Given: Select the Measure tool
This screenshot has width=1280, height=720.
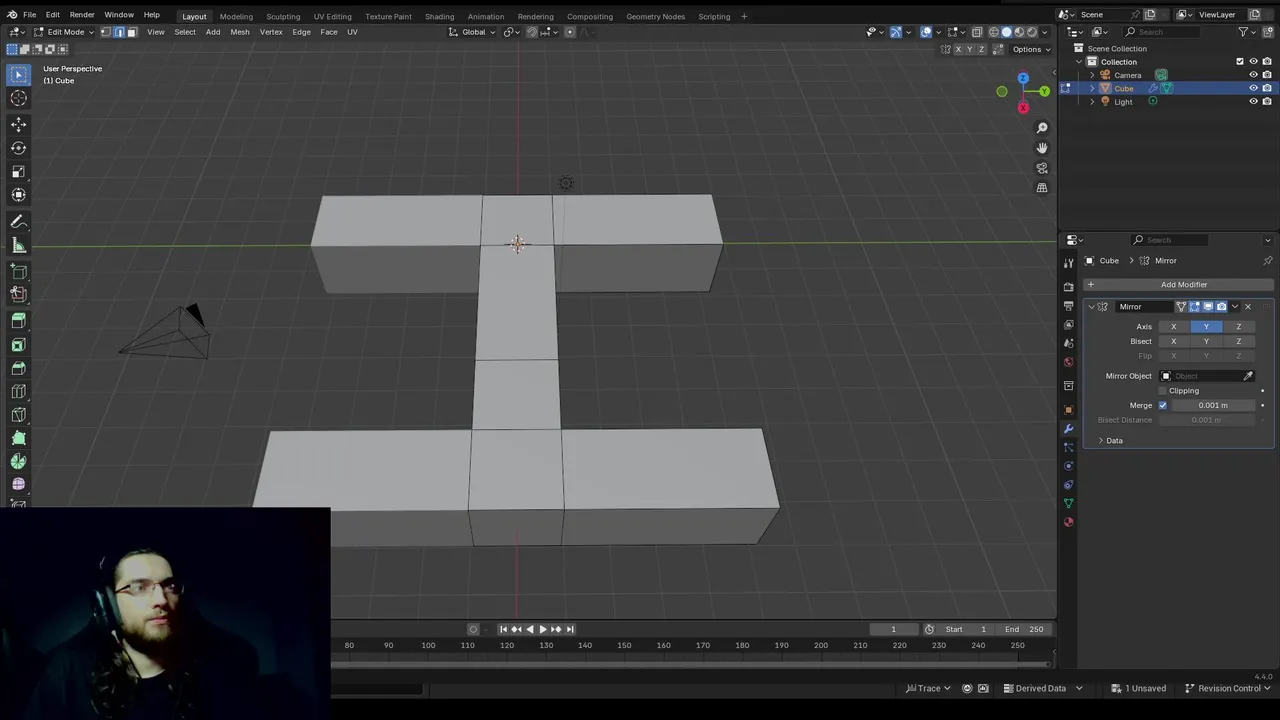Looking at the screenshot, I should coord(18,246).
